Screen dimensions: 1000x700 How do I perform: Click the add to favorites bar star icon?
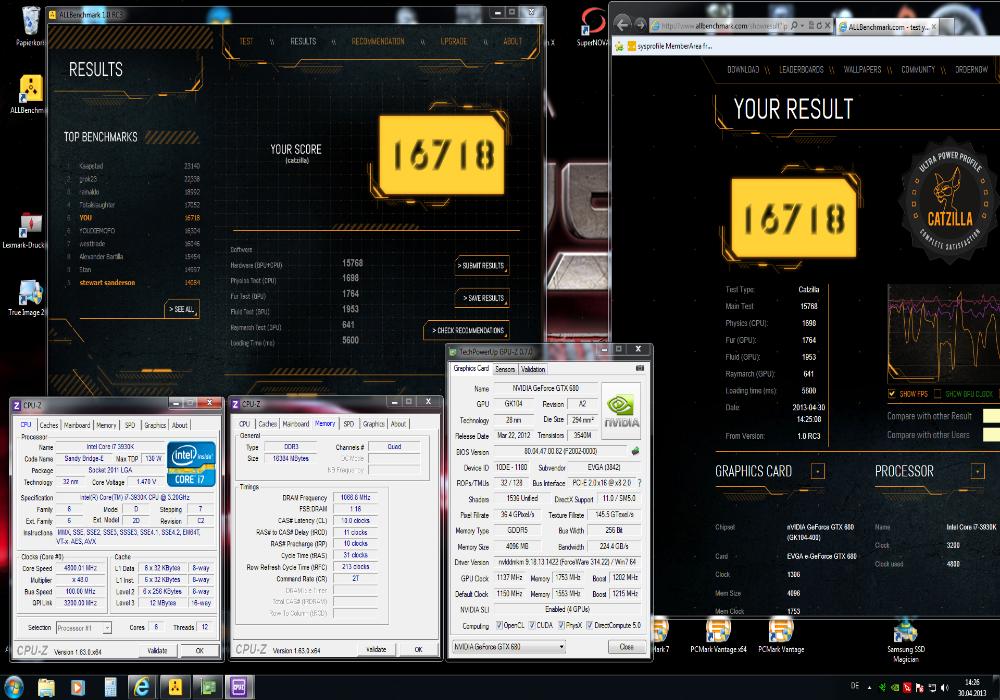(619, 46)
